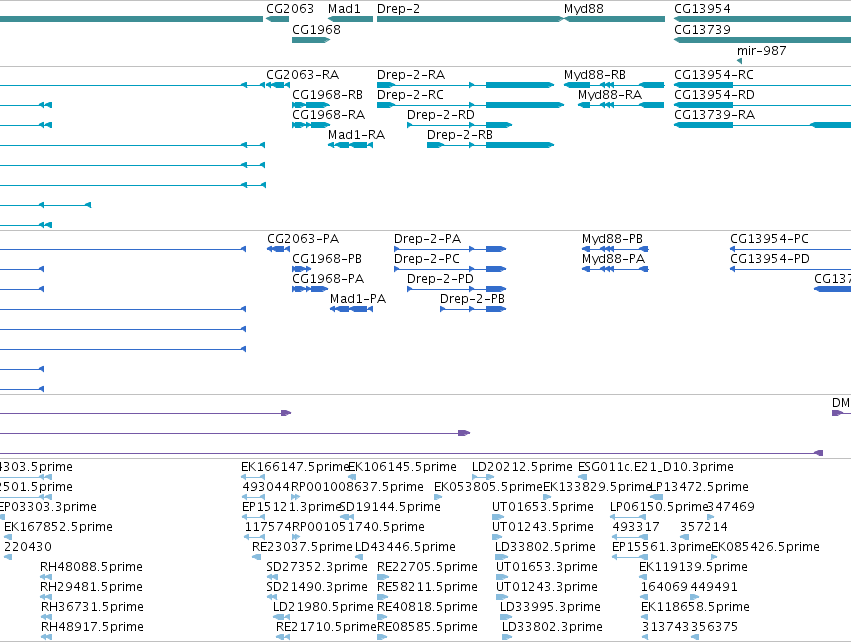Image resolution: width=851 pixels, height=642 pixels.
Task: Select the CG13954-PC protein label
Action: tap(769, 239)
